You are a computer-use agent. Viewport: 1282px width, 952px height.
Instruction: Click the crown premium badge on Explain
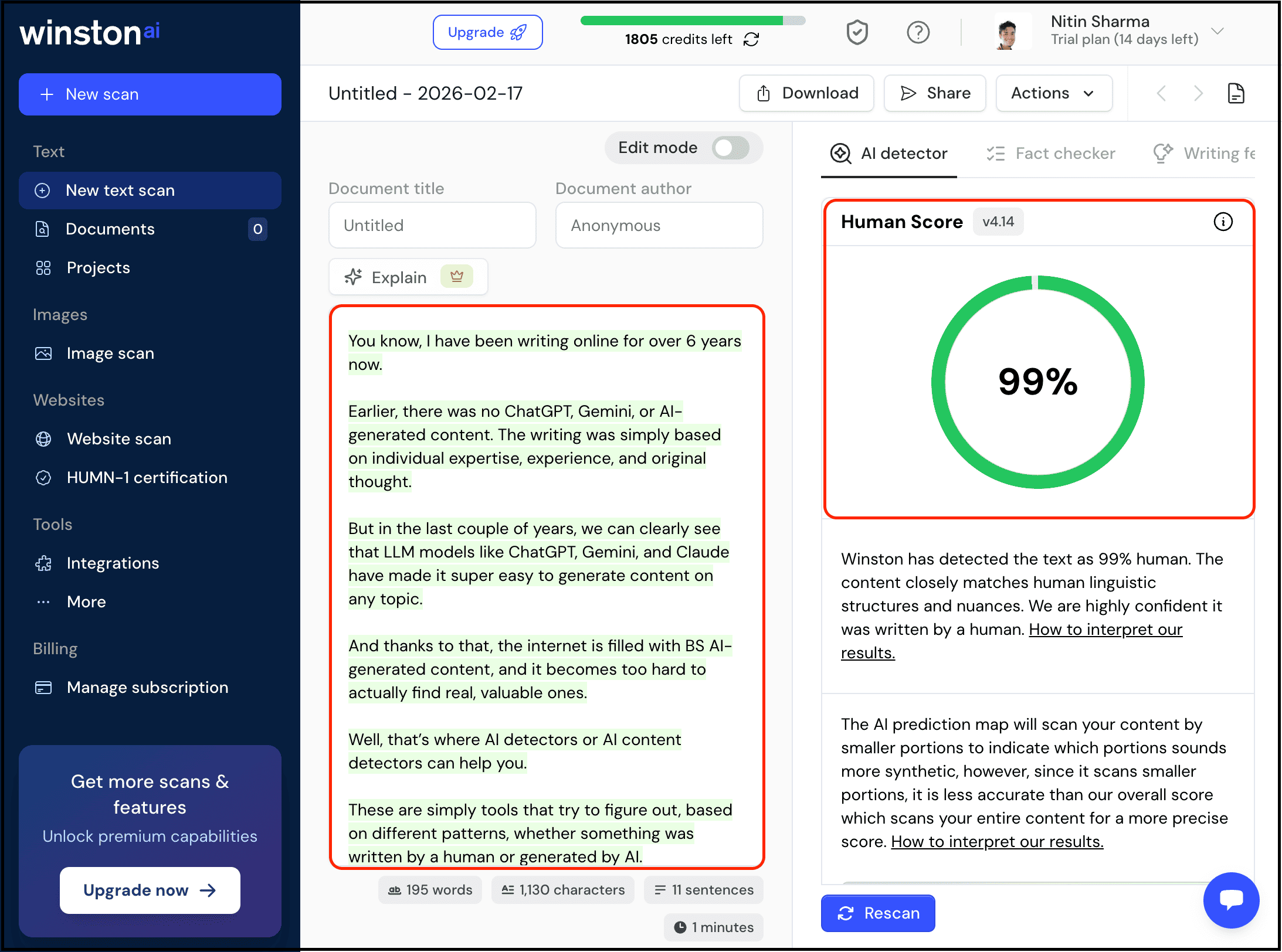(x=457, y=276)
